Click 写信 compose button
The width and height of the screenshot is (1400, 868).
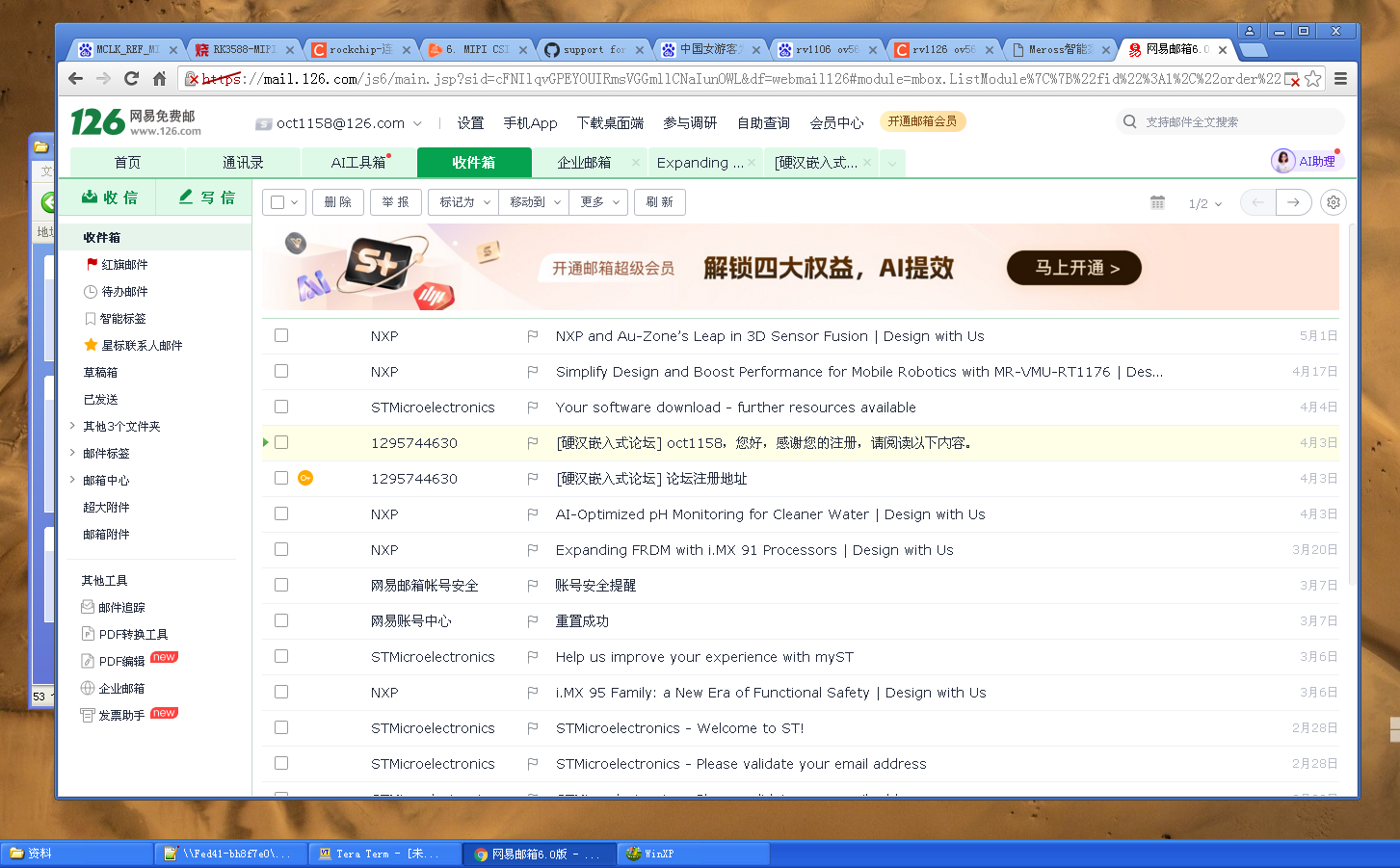[x=206, y=197]
